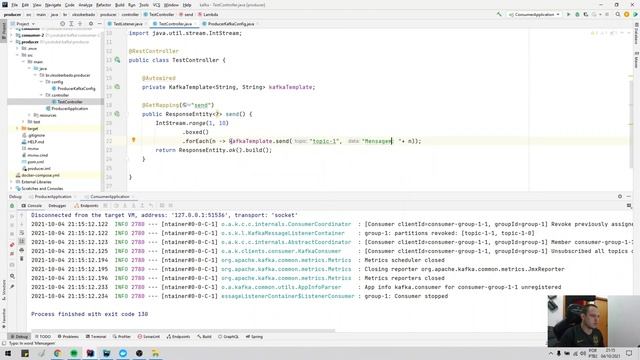This screenshot has height=360, width=640.
Task: Open IntelliJ IDEA from the taskbar
Action: click(x=90, y=353)
